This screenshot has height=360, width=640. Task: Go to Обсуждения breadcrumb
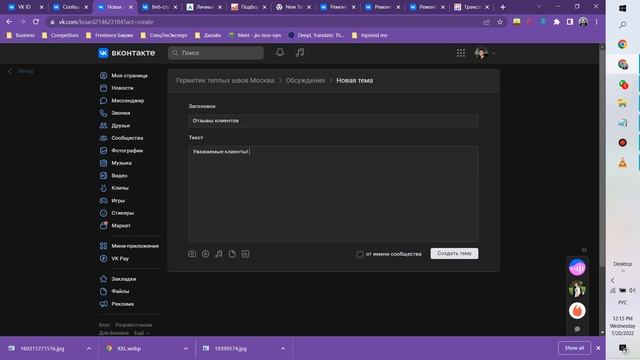305,80
